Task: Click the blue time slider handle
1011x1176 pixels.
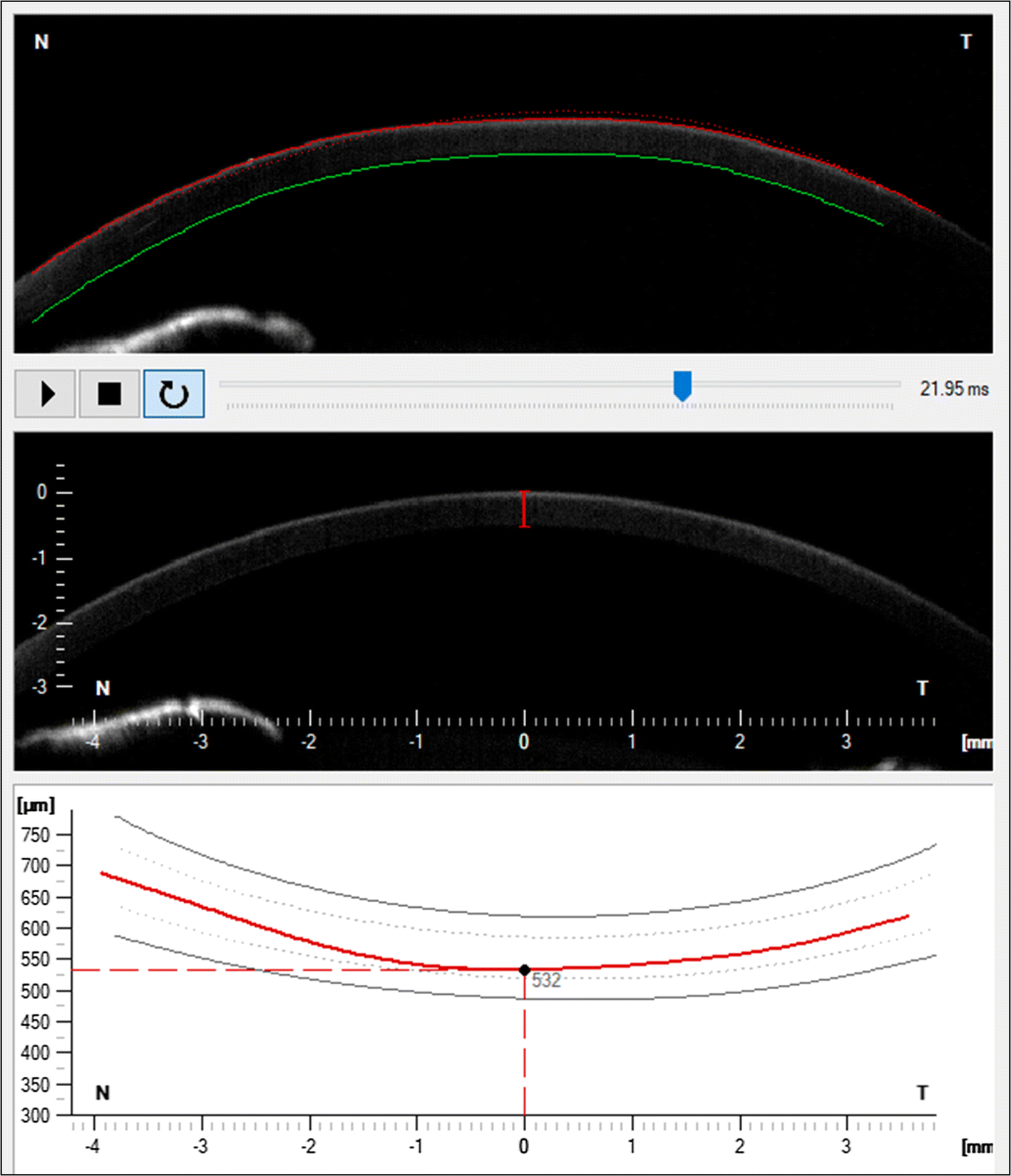Action: click(x=682, y=386)
